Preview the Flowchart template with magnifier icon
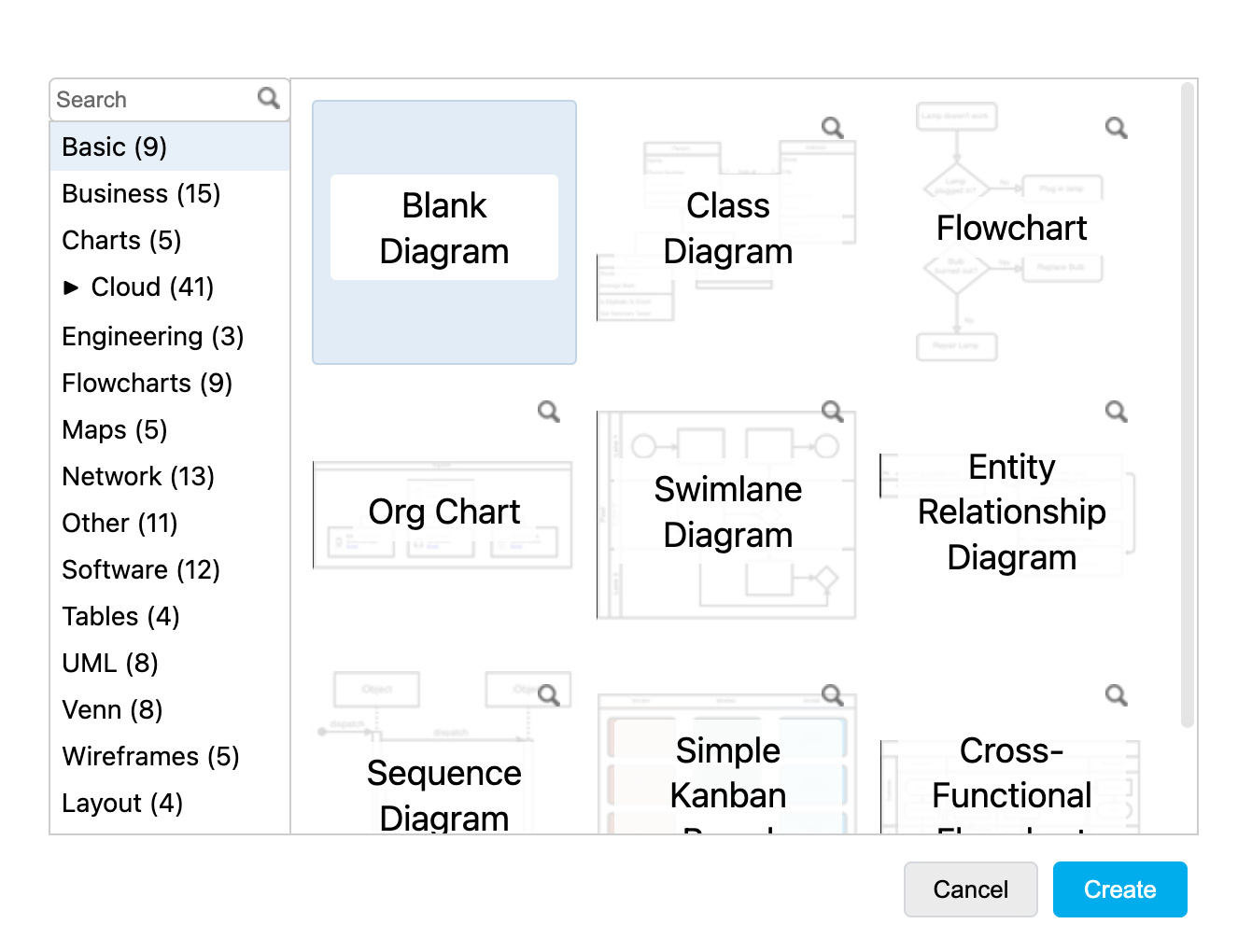 (x=1117, y=128)
